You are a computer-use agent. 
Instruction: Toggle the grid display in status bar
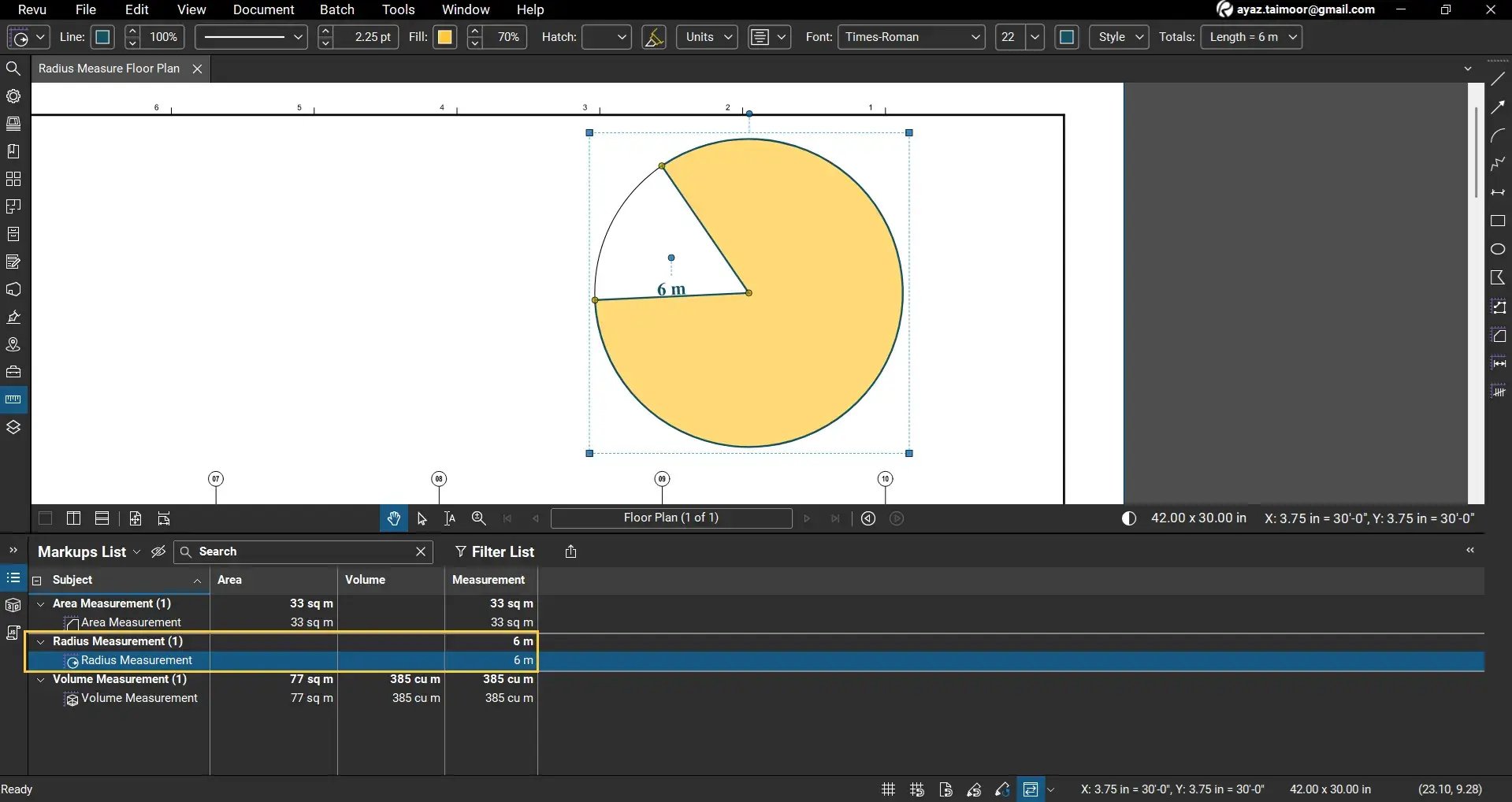(x=888, y=789)
